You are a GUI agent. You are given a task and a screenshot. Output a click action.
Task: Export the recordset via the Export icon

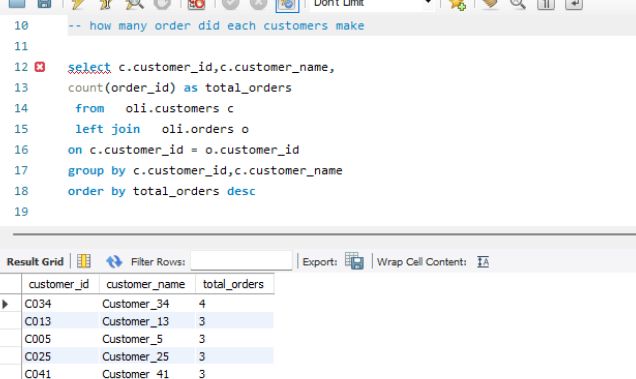tap(354, 261)
